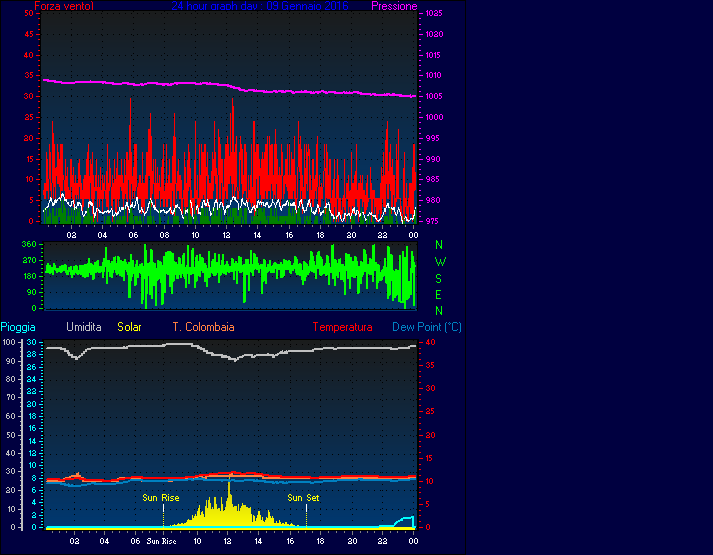Click the 990 pressure axis value

pos(432,159)
